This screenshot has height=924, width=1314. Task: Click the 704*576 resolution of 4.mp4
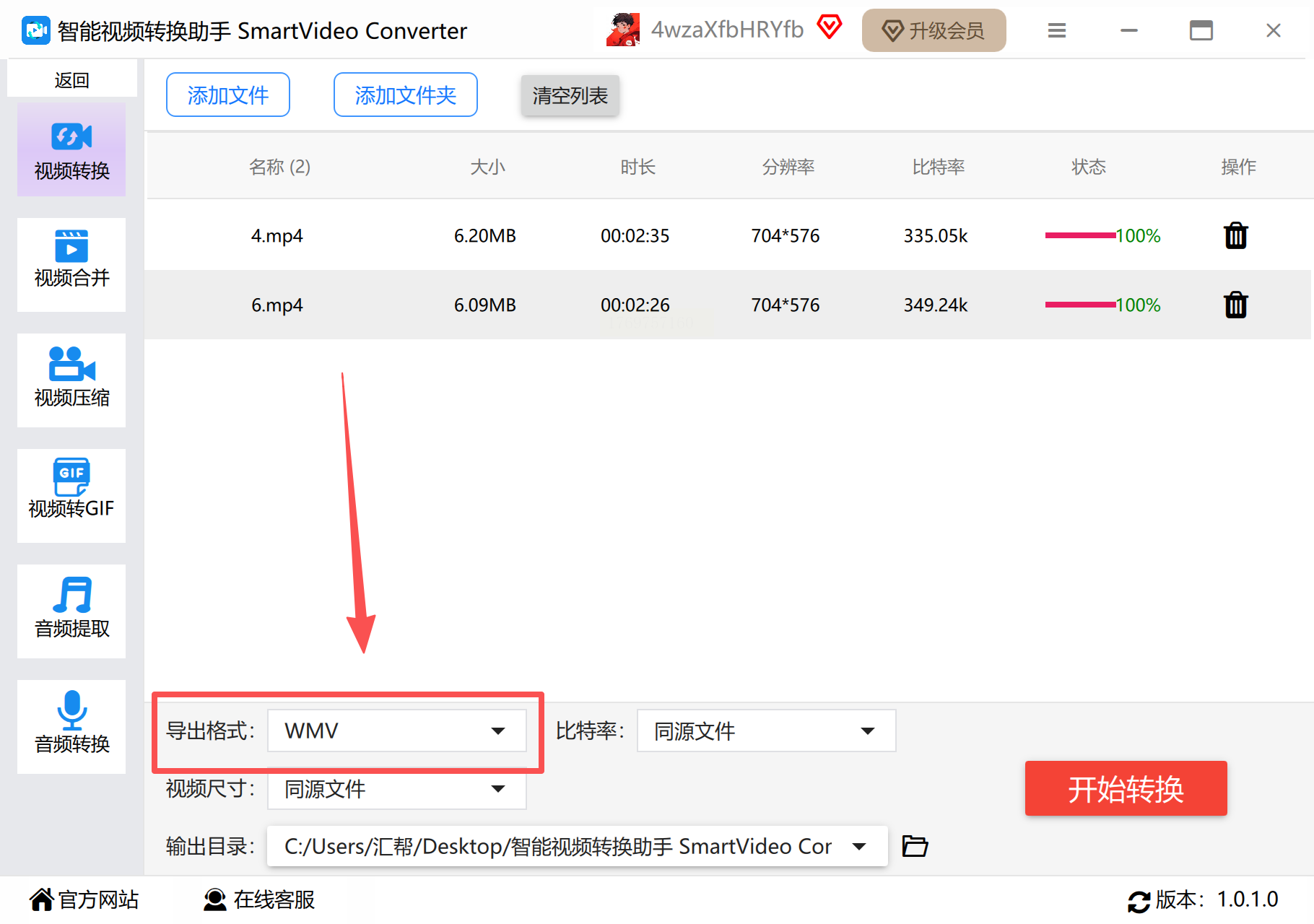pyautogui.click(x=786, y=236)
